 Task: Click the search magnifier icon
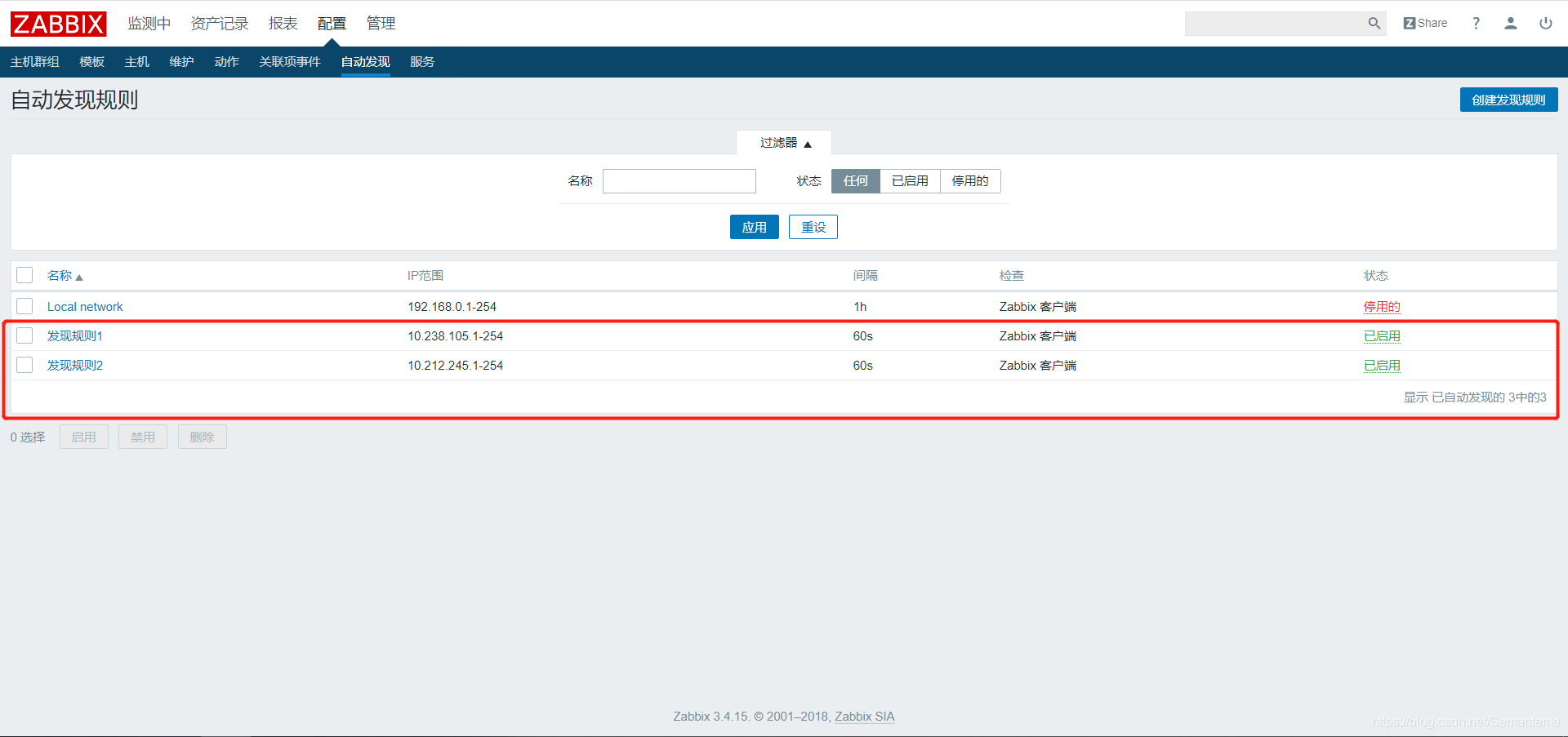pos(1374,24)
